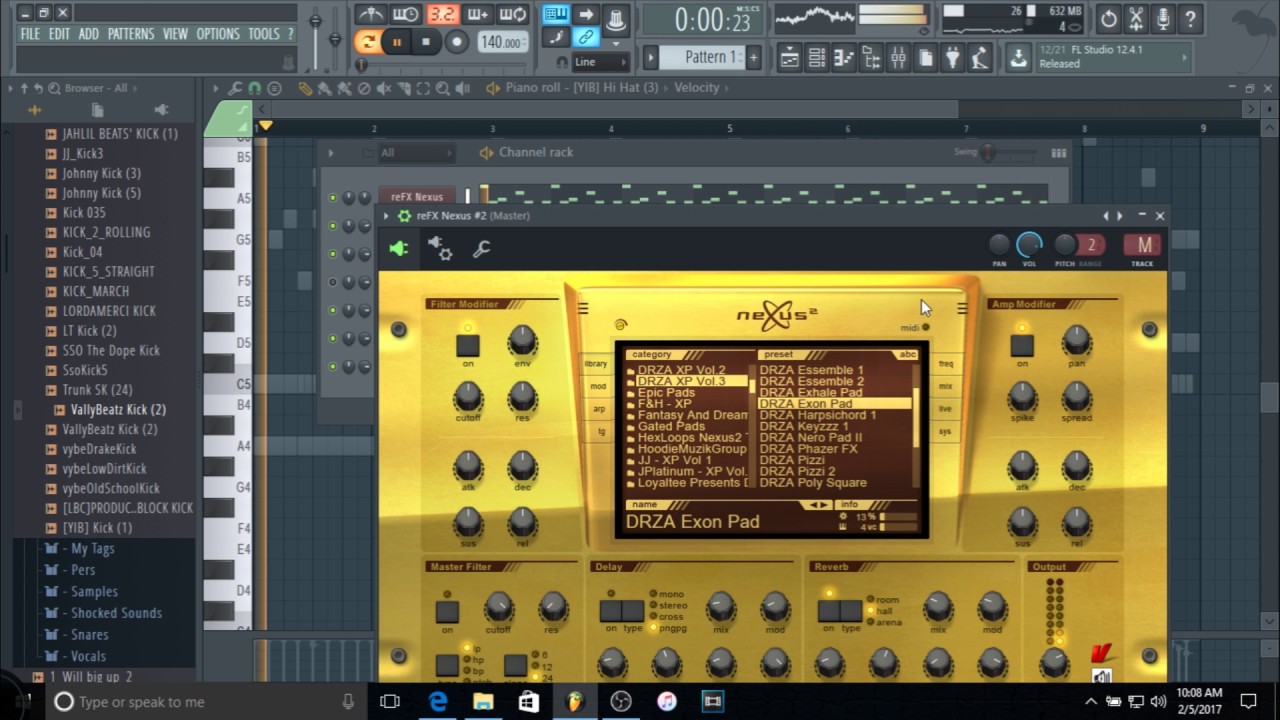Viewport: 1280px width, 720px height.
Task: Click the piano roll magnet snap icon
Action: (x=254, y=88)
